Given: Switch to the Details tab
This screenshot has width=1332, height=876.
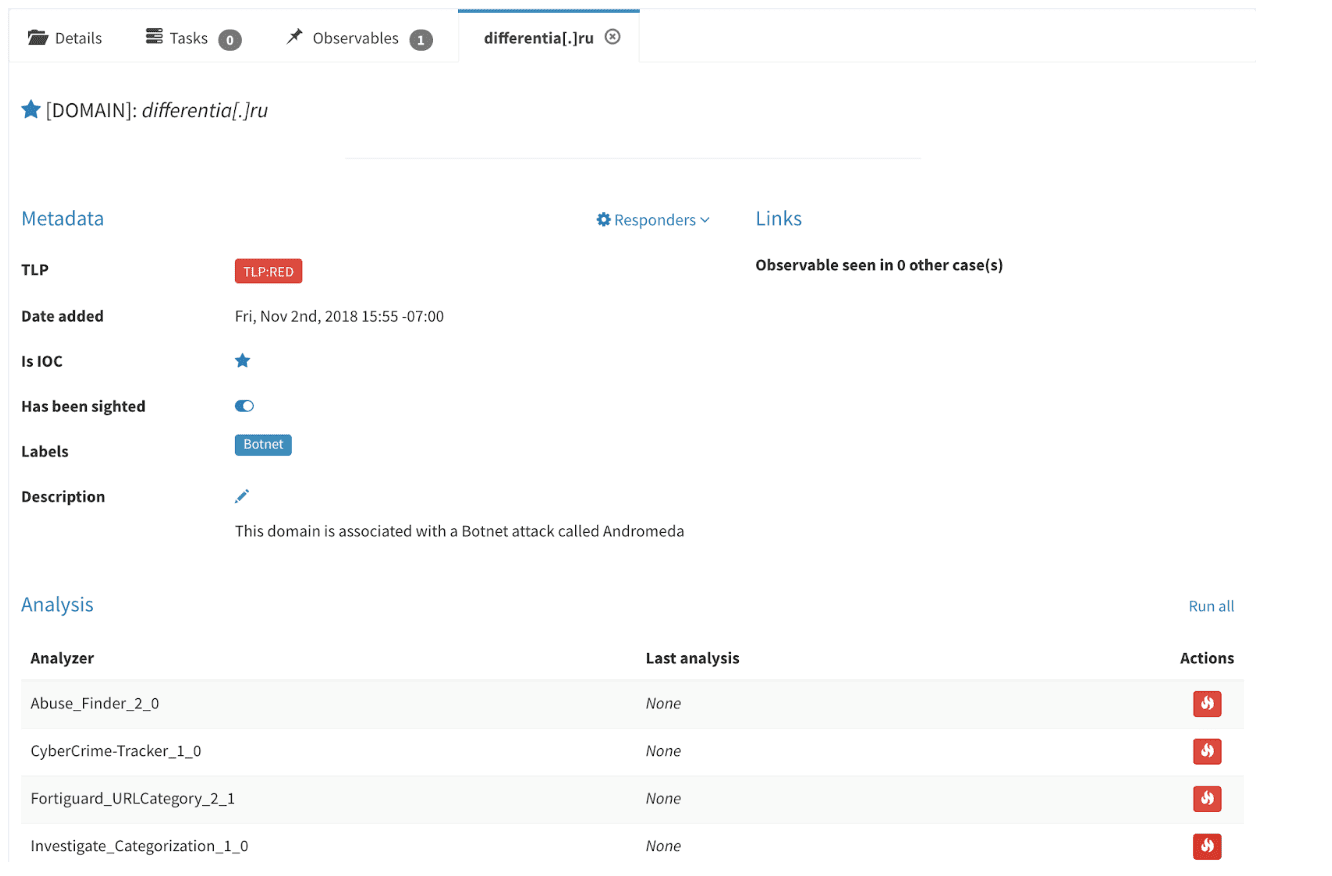Looking at the screenshot, I should point(66,38).
